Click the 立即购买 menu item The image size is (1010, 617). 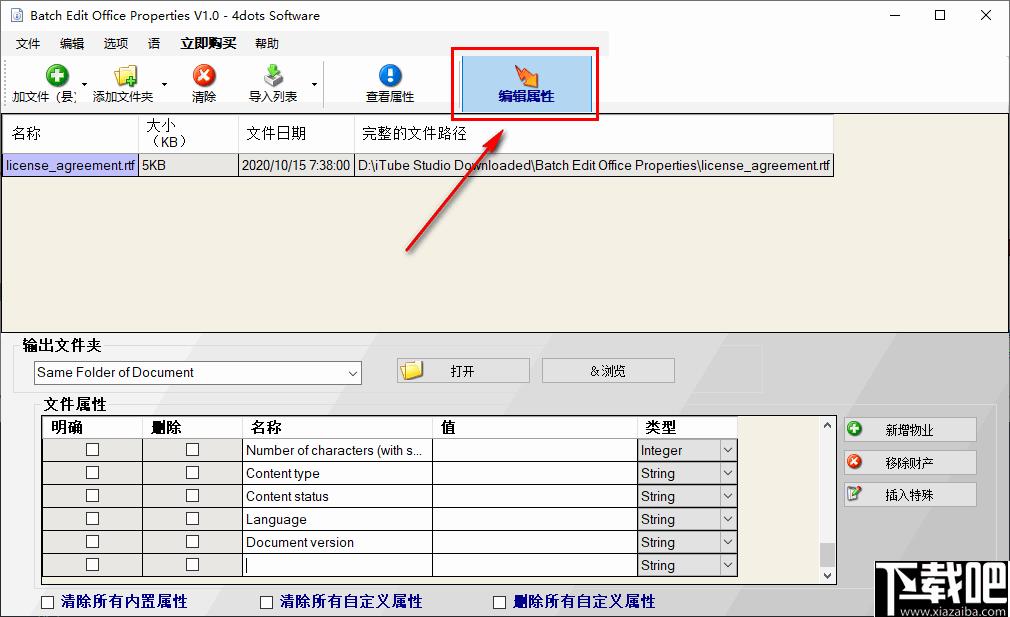point(208,43)
